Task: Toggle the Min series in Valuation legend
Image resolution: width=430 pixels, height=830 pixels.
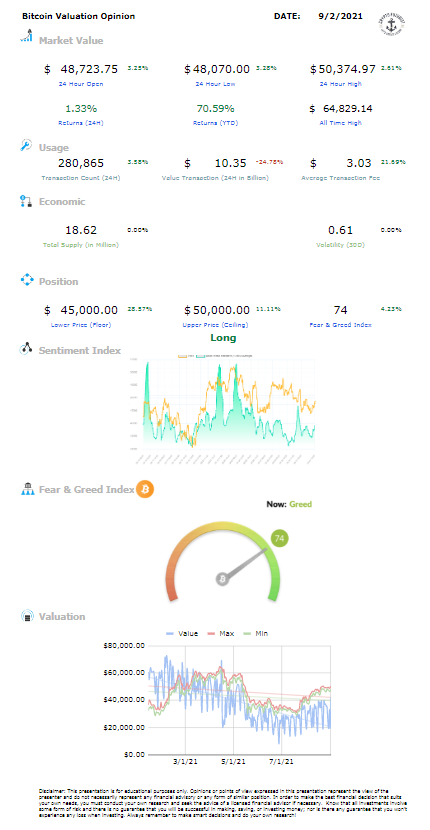Action: tap(255, 633)
